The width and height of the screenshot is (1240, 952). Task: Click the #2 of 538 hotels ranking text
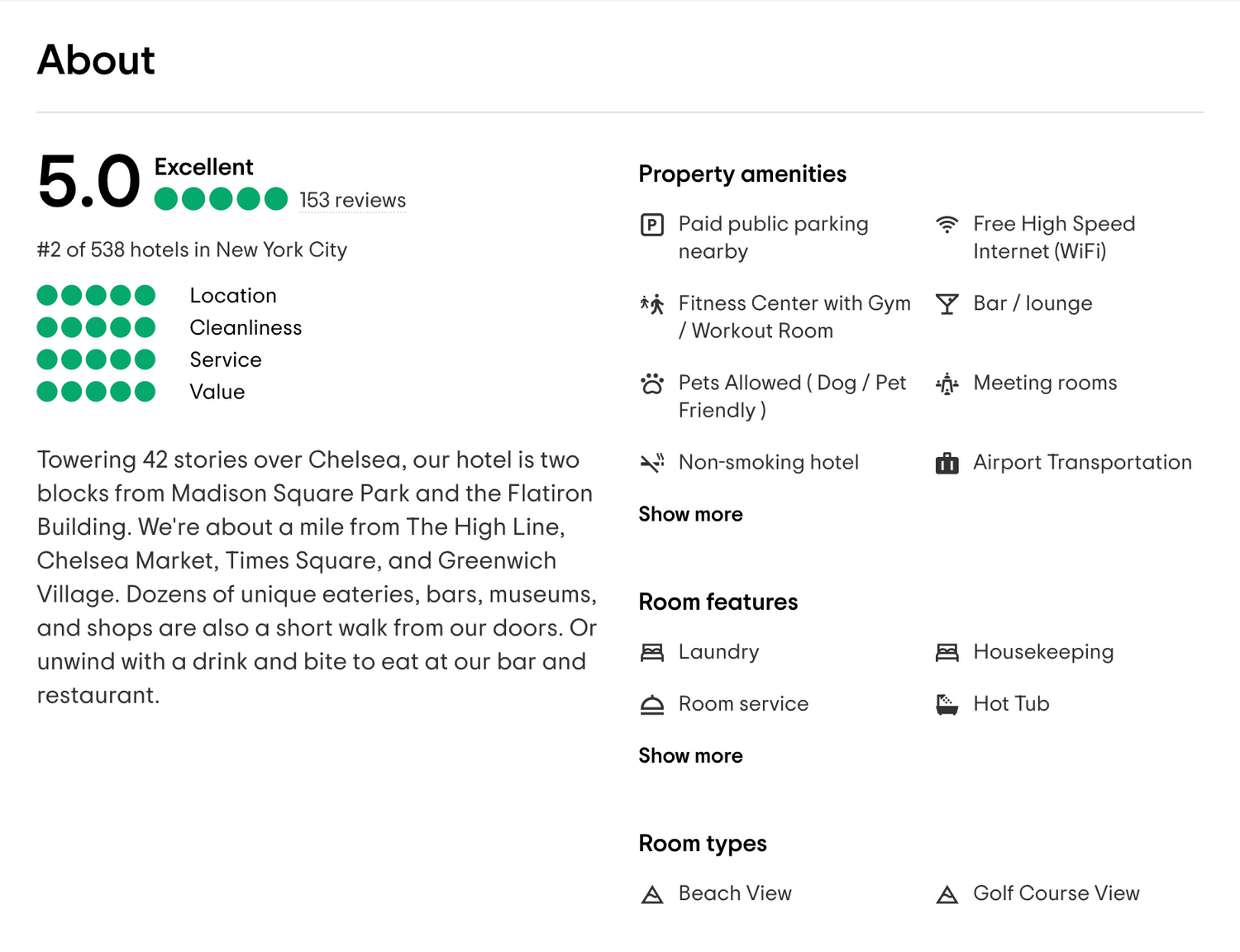coord(192,250)
